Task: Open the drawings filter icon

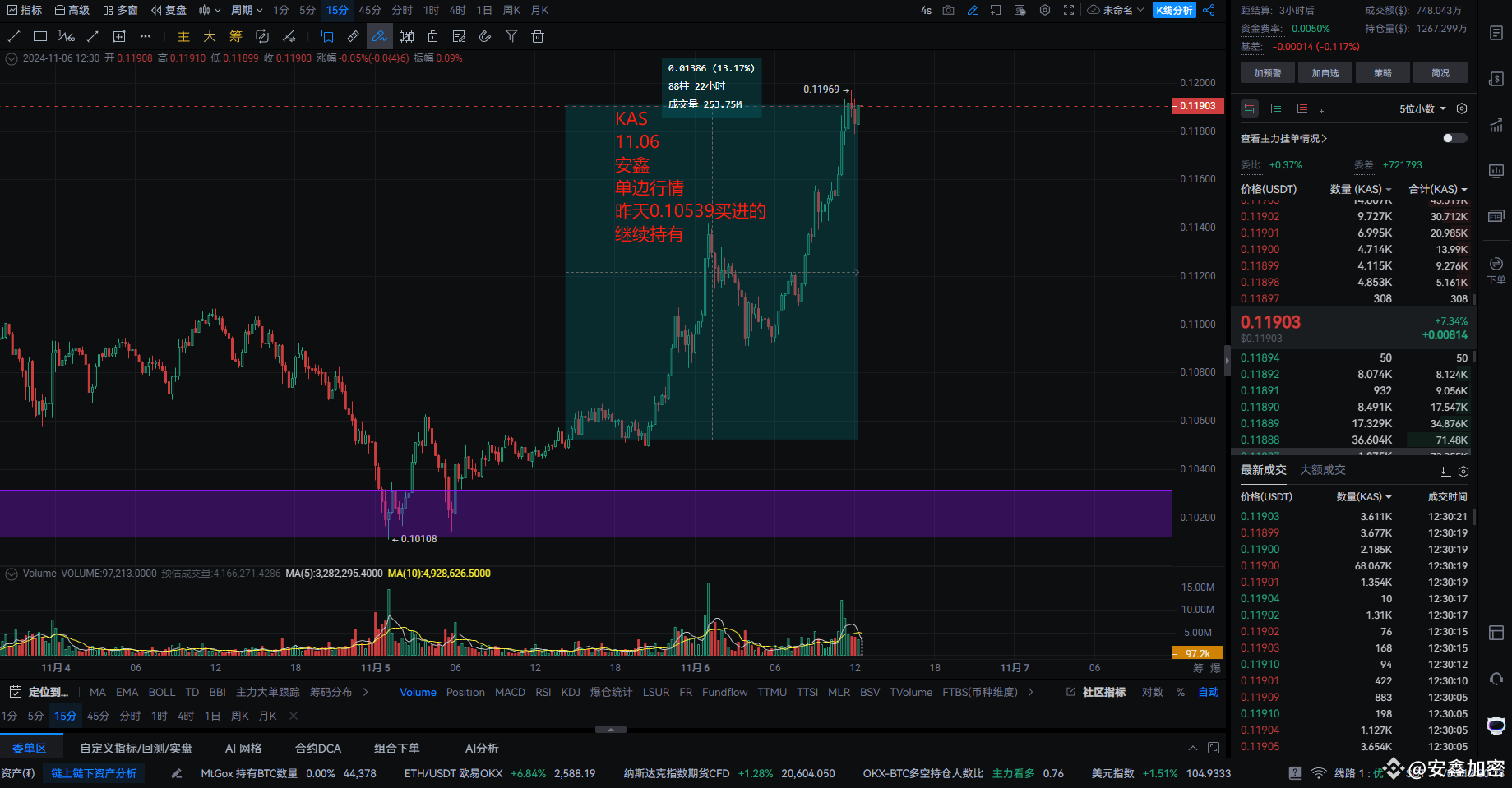Action: [x=511, y=36]
